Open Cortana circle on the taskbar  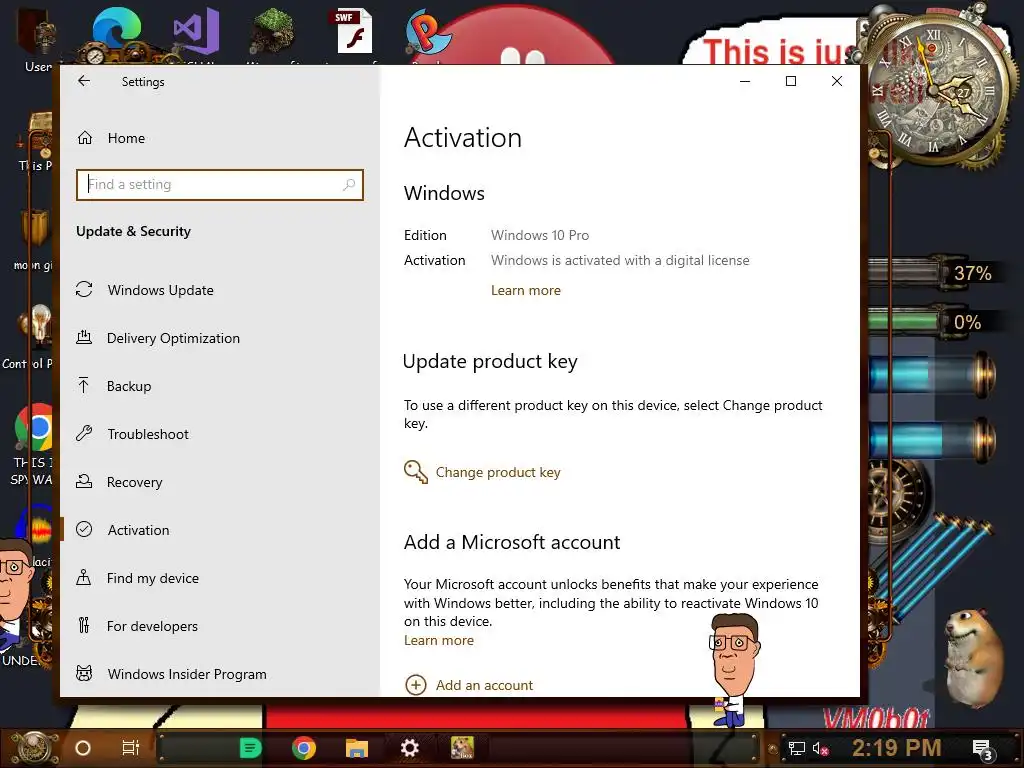click(x=83, y=748)
